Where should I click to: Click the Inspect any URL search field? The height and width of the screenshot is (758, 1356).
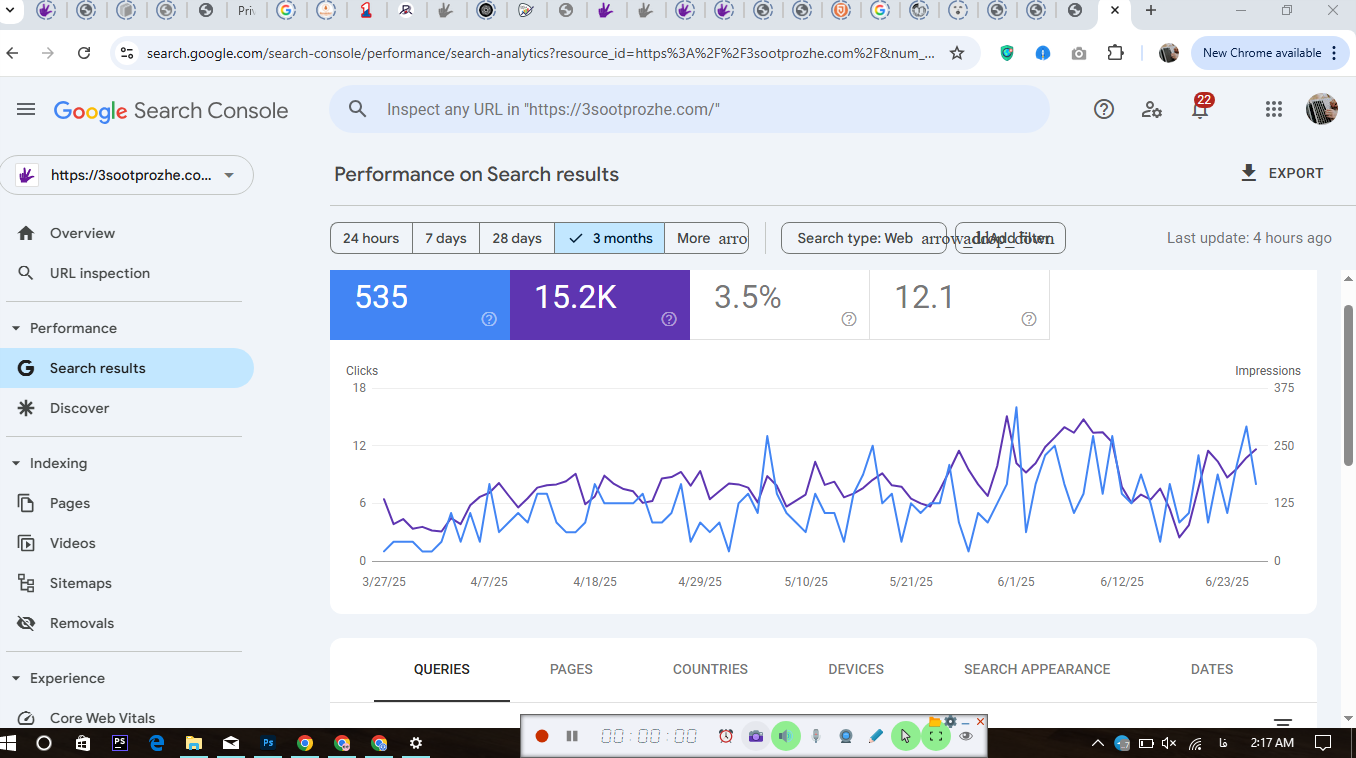pos(690,109)
